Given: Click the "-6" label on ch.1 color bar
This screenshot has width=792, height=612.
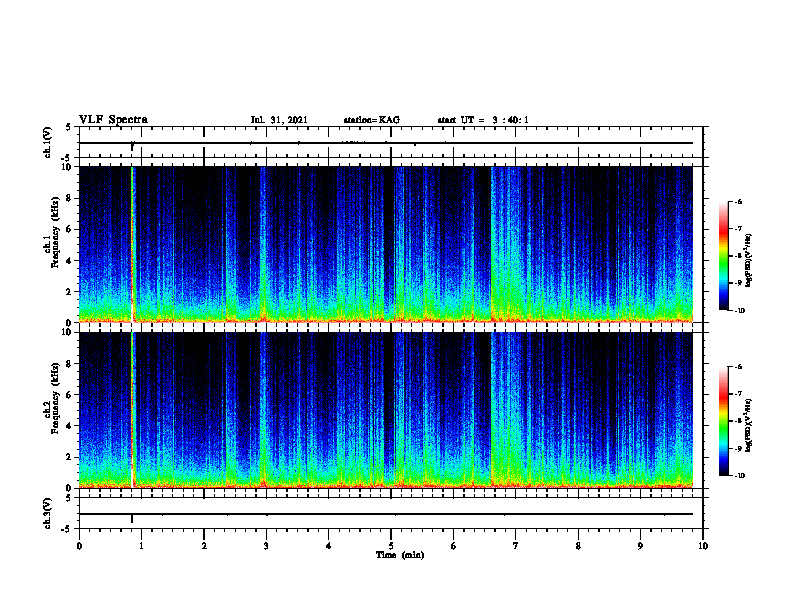Looking at the screenshot, I should tap(738, 201).
